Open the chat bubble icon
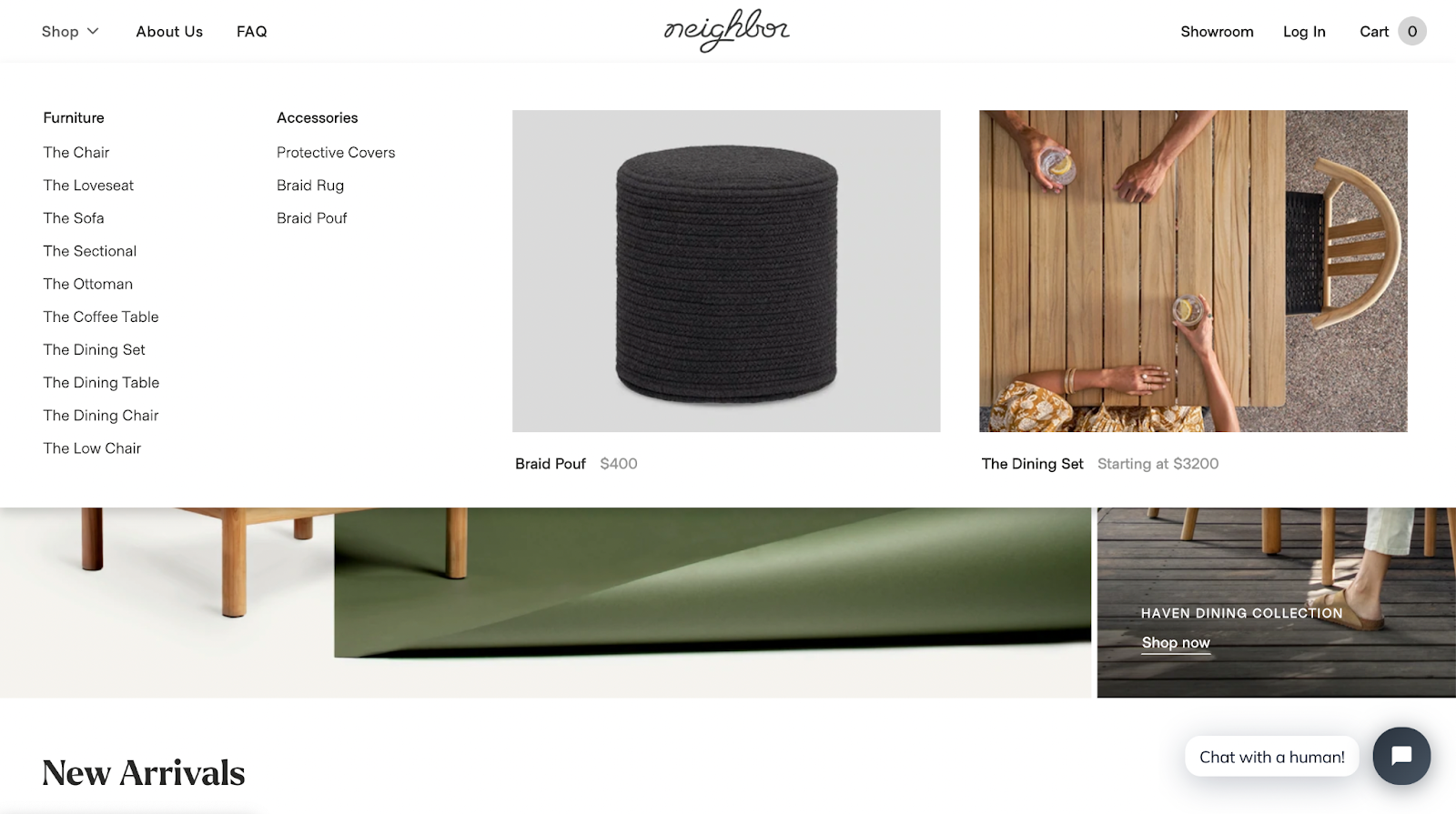The width and height of the screenshot is (1456, 814). 1401,756
